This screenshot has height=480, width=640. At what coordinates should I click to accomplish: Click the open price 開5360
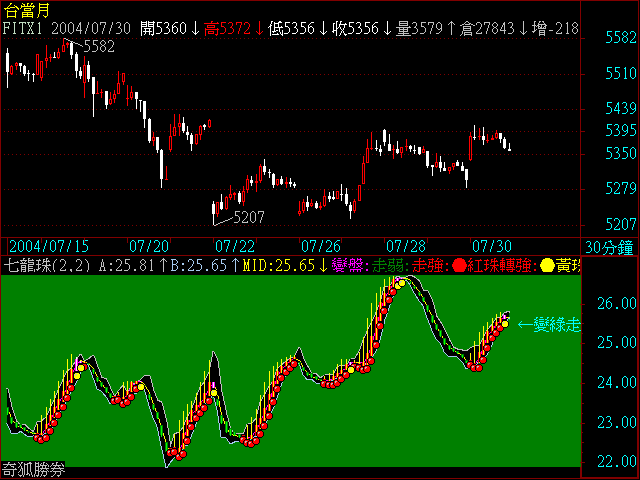(x=163, y=29)
